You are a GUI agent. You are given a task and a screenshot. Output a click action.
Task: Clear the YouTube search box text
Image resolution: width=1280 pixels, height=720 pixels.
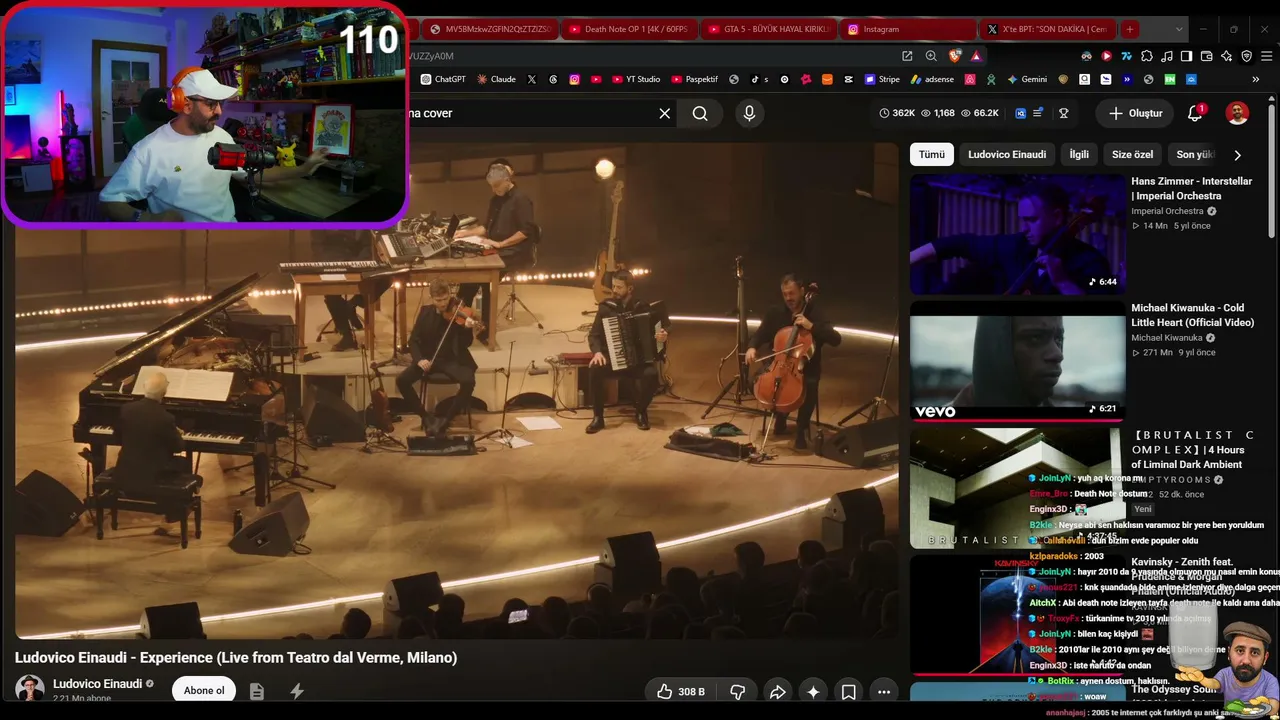[665, 113]
